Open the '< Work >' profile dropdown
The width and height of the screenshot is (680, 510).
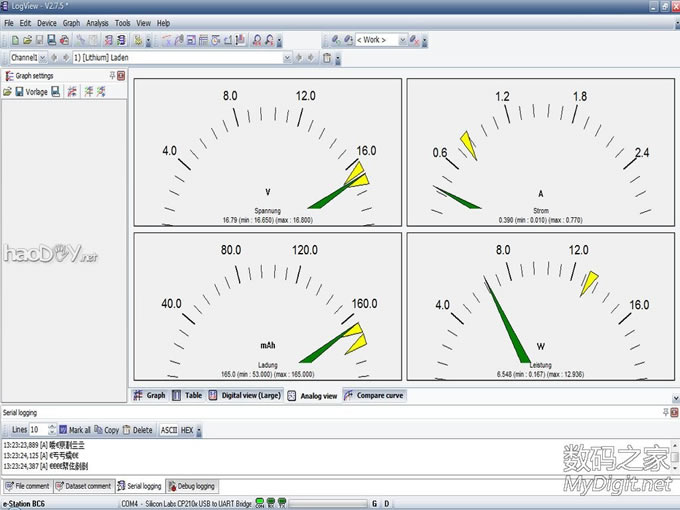pyautogui.click(x=401, y=40)
